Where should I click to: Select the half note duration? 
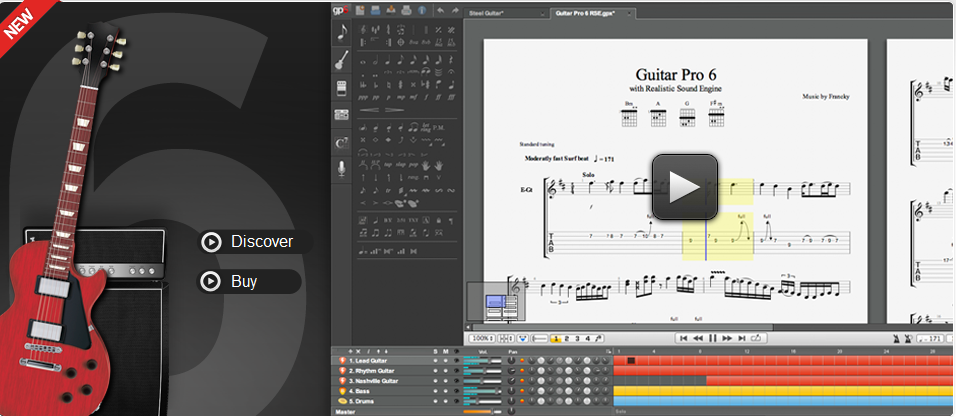(x=376, y=60)
